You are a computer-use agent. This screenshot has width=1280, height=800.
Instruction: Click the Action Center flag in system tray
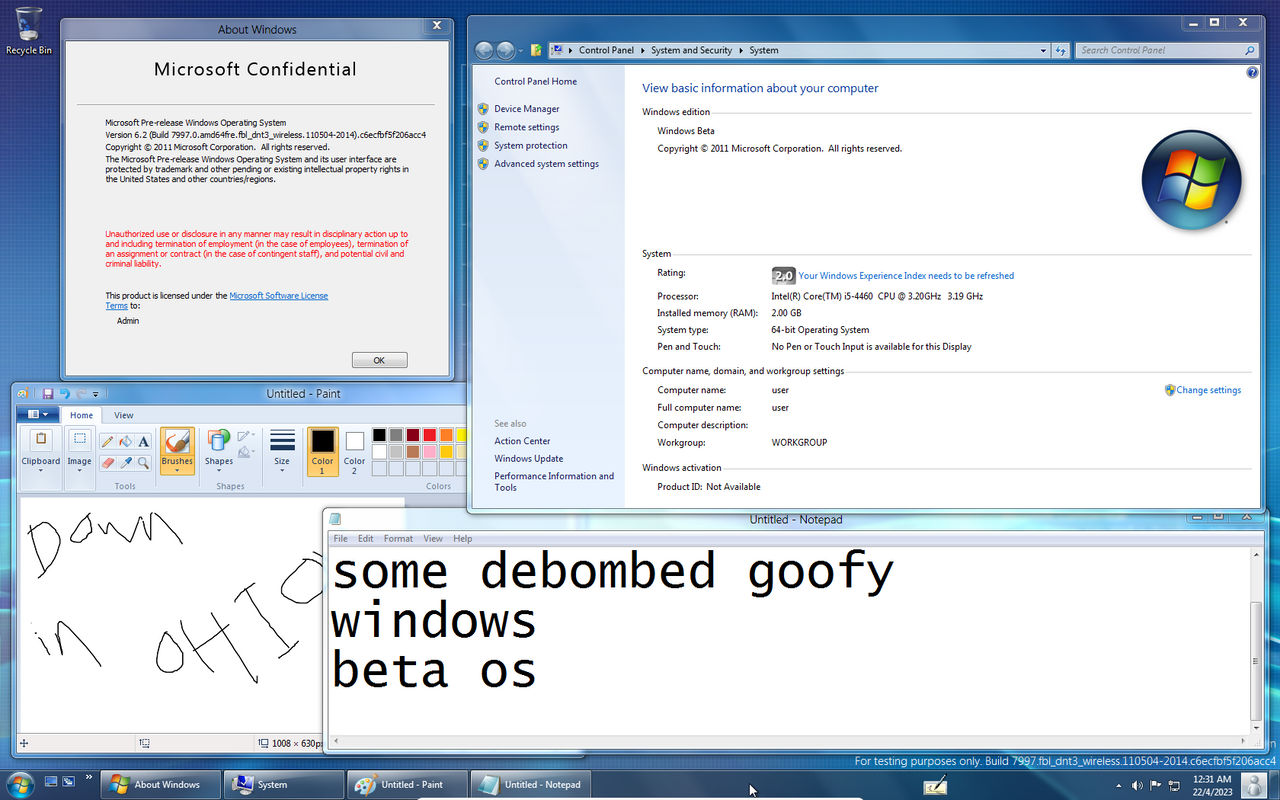(x=1155, y=785)
